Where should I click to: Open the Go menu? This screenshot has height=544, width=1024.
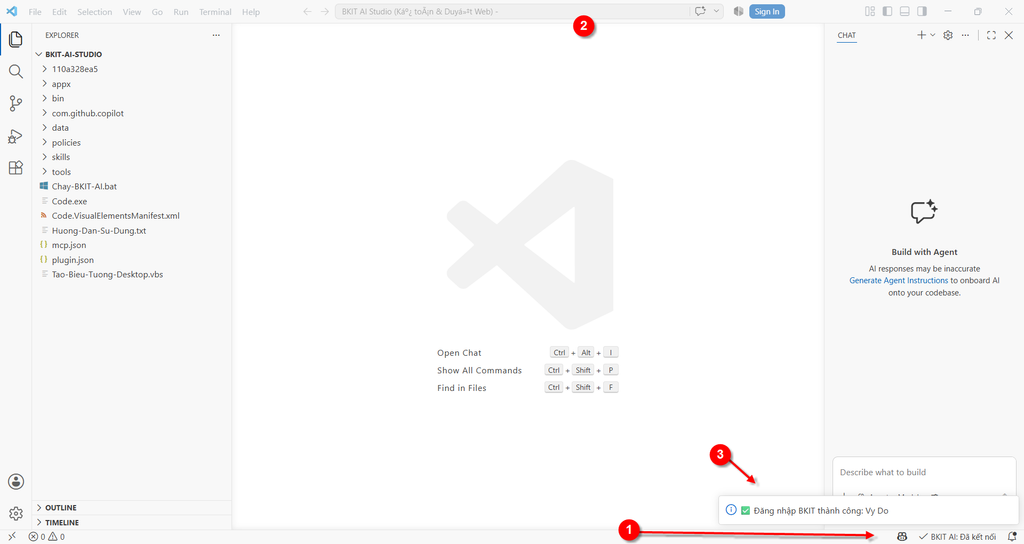pos(157,12)
